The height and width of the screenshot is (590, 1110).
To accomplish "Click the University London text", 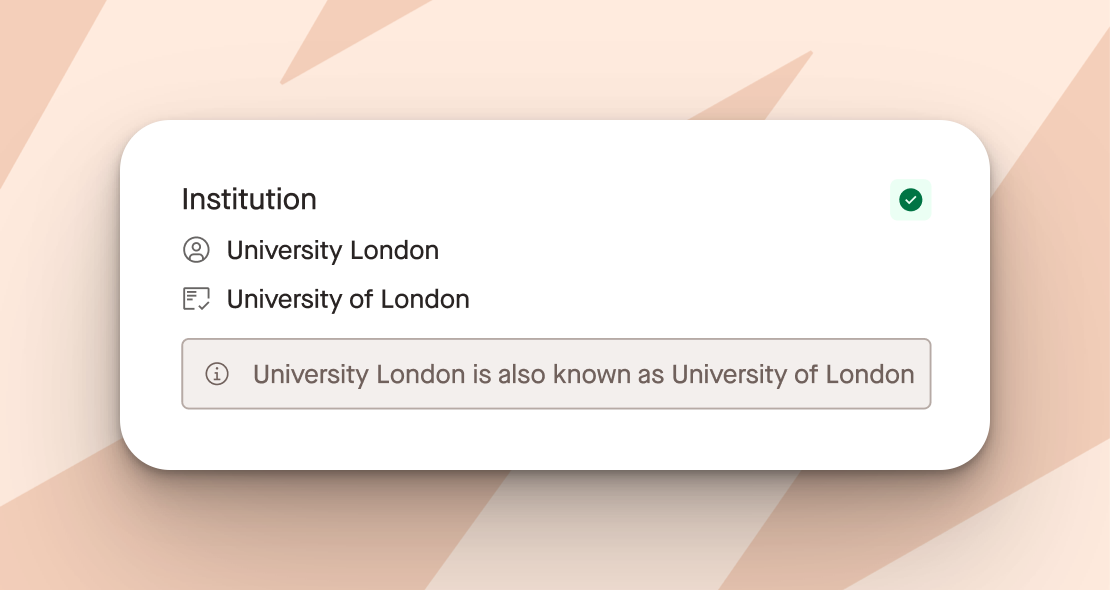I will click(x=333, y=250).
